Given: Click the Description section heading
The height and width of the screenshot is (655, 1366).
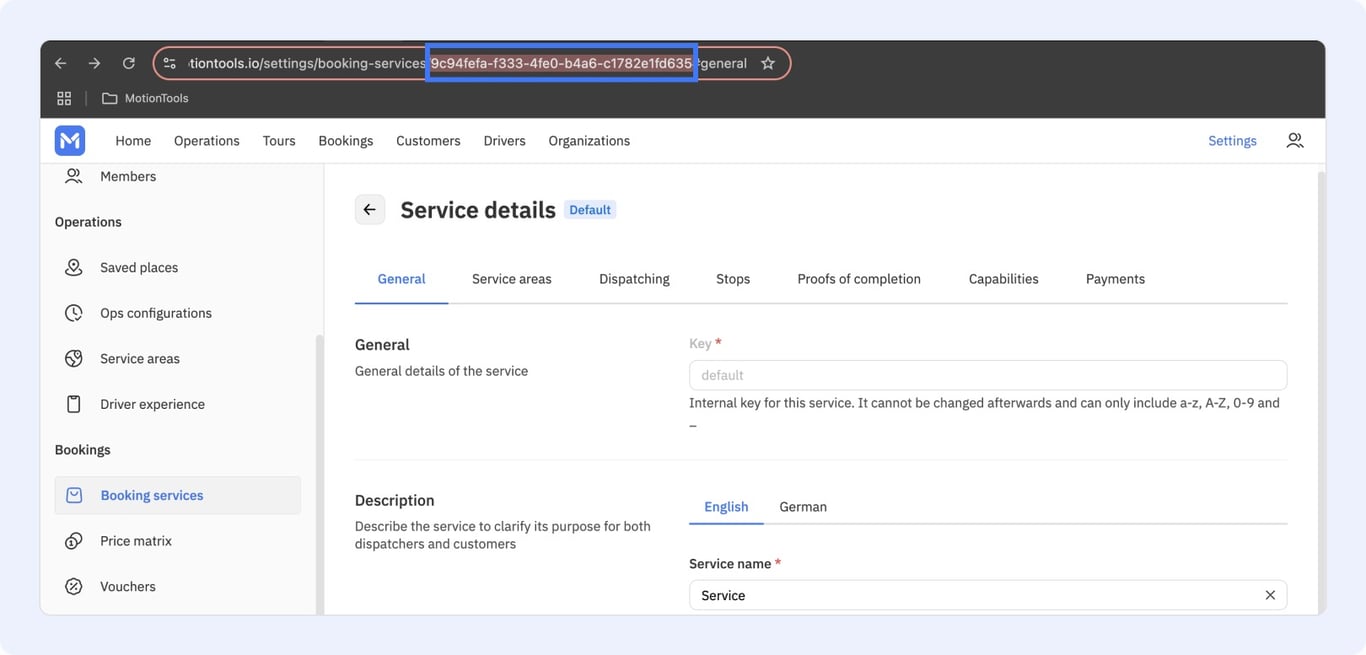Looking at the screenshot, I should [395, 500].
